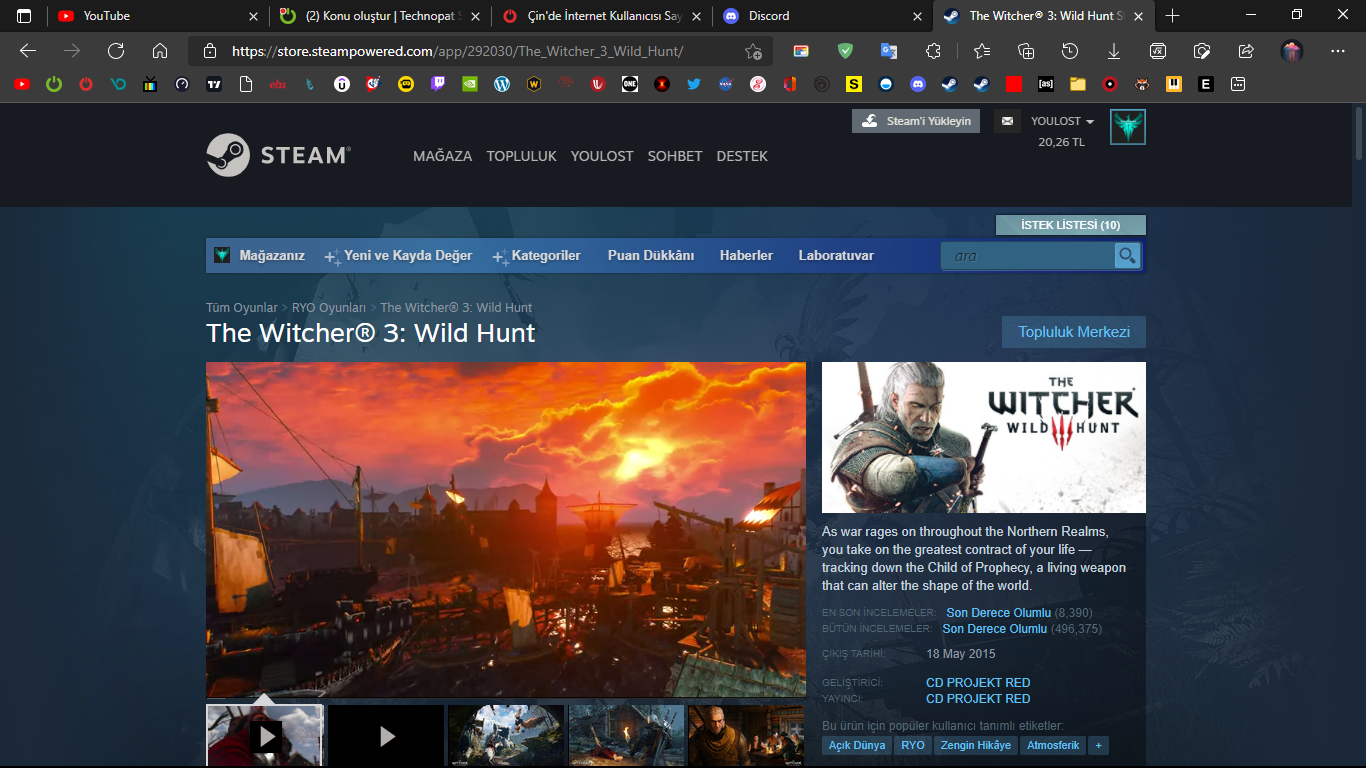Open browser Settings and more menu
Screen dimensions: 1366x768
tap(1338, 51)
